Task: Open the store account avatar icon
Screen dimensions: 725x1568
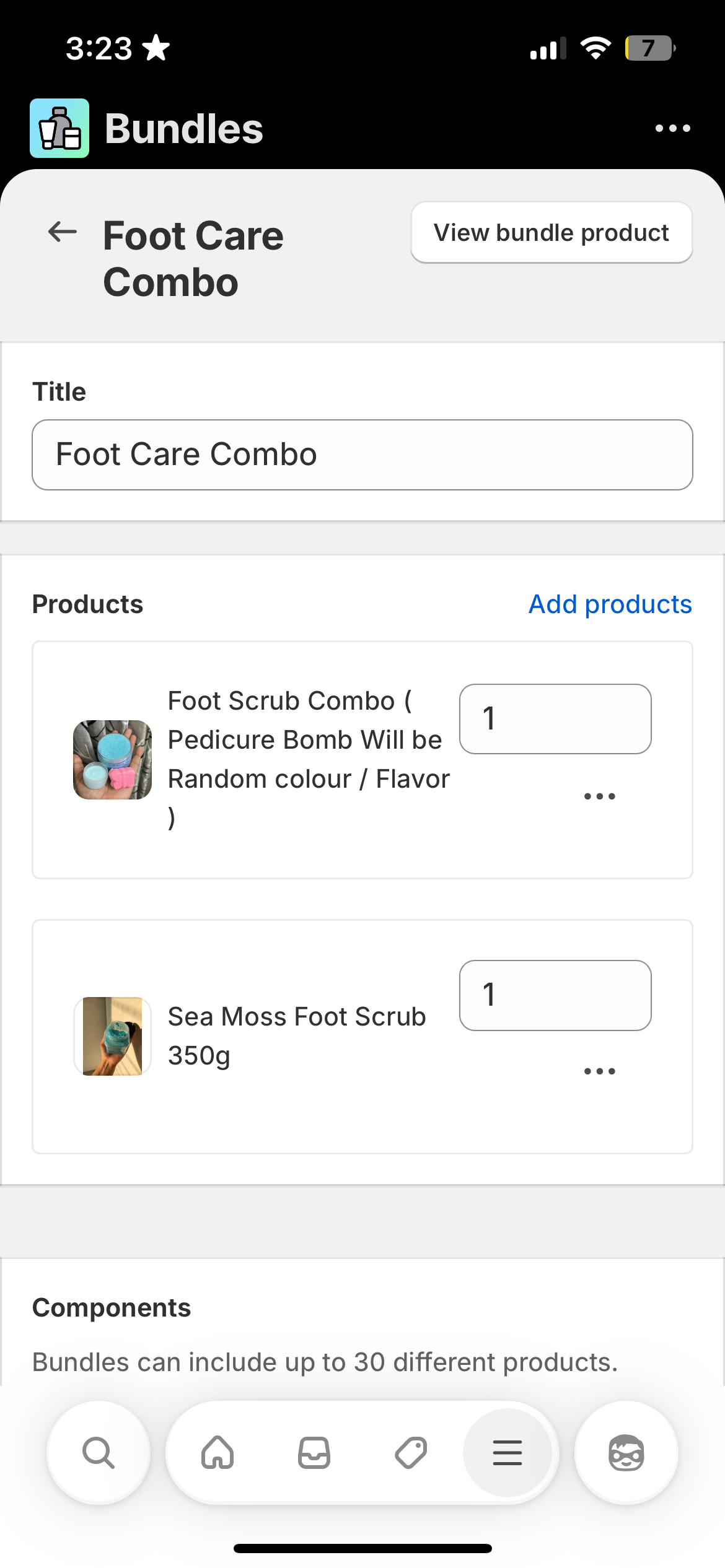Action: tap(626, 1453)
